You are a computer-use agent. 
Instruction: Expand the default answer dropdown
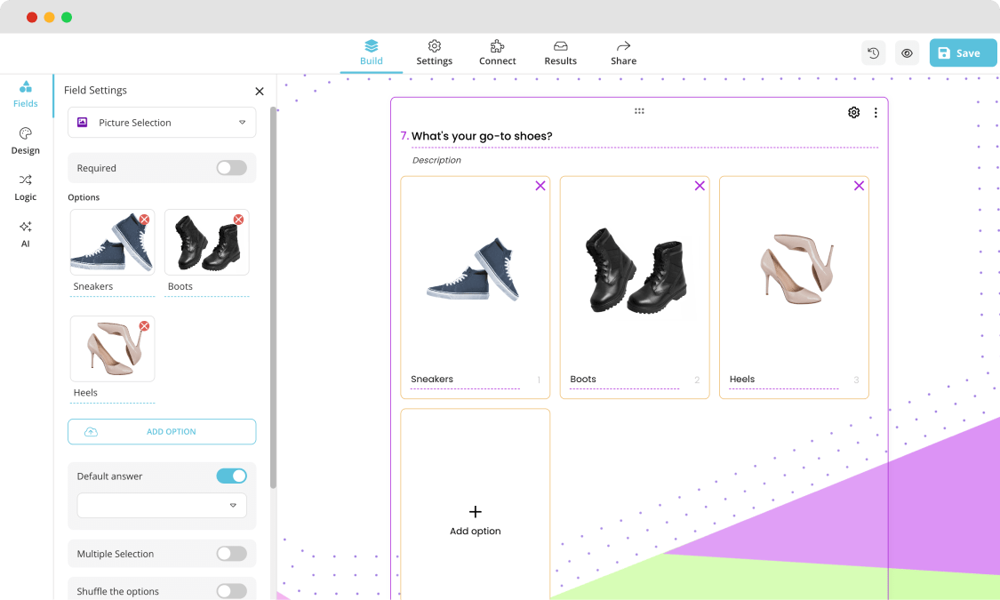click(x=162, y=505)
